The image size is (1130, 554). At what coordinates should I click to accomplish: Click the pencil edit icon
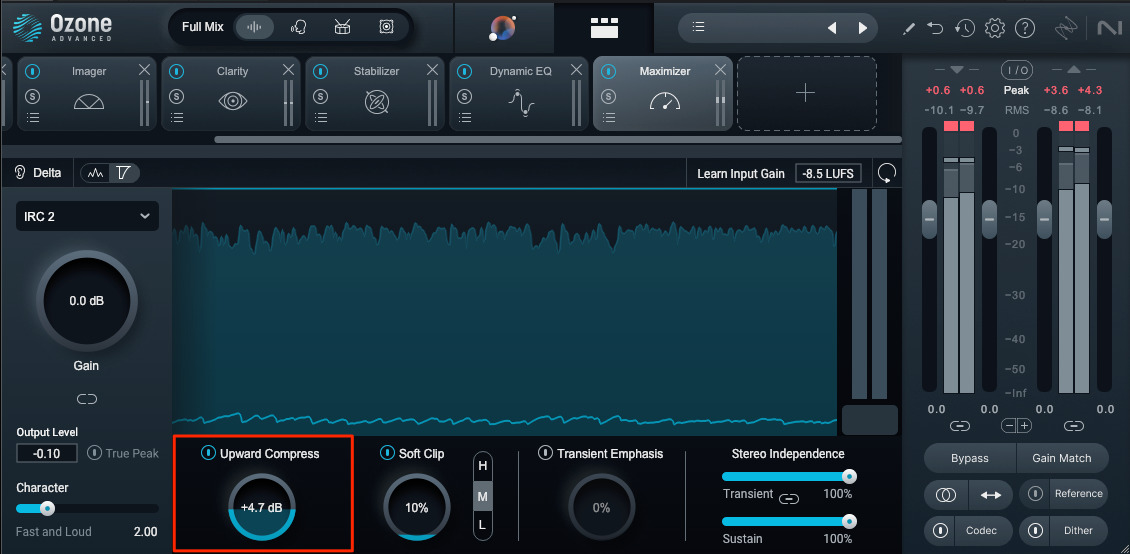tap(909, 29)
